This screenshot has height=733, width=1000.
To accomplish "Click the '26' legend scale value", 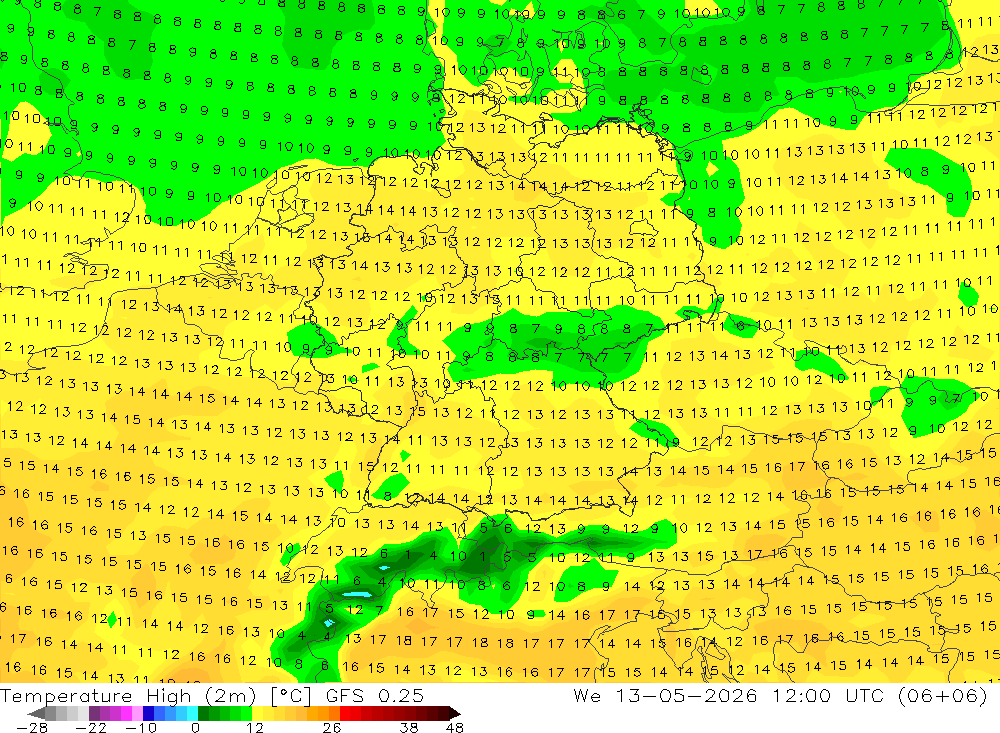I will coord(332,727).
